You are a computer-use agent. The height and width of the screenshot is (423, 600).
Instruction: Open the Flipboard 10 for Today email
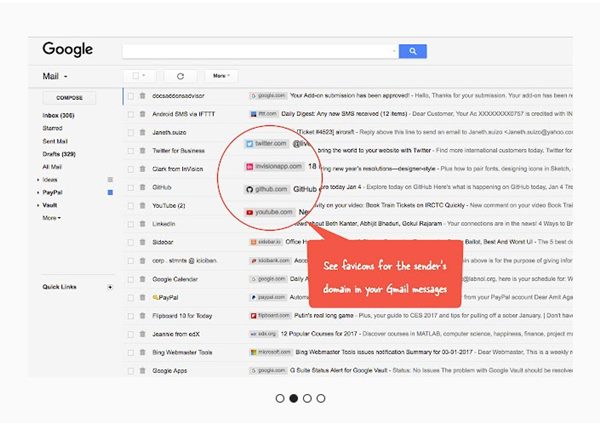pyautogui.click(x=348, y=316)
